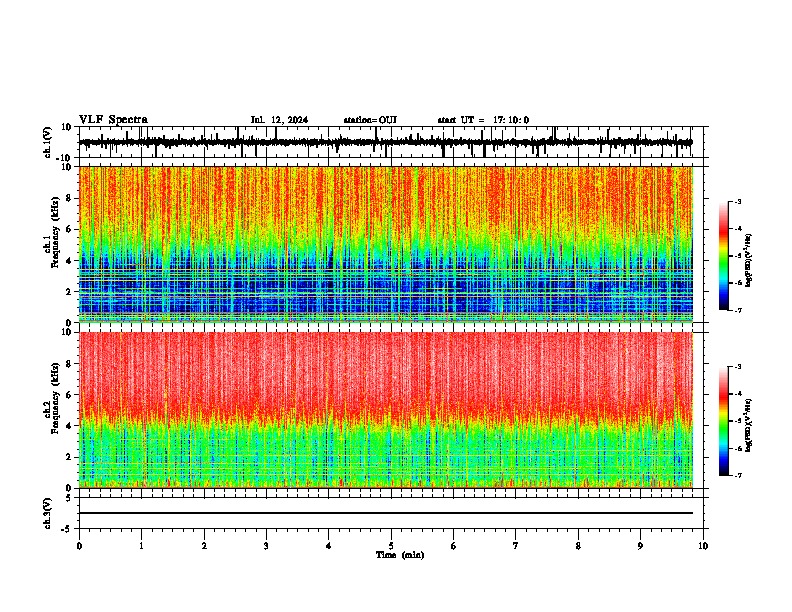Click the '6' kHz tick of ch.2 spectrogram
Viewport: 792px width, 612px height.
tap(69, 395)
